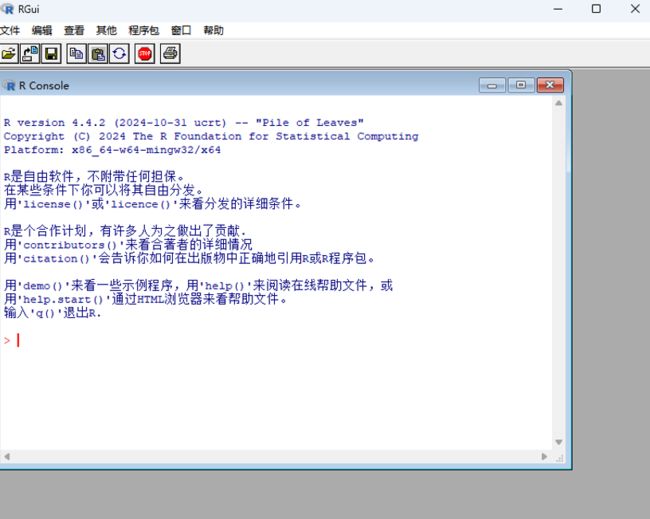Click the 'contributors()' text in console

(x=70, y=245)
